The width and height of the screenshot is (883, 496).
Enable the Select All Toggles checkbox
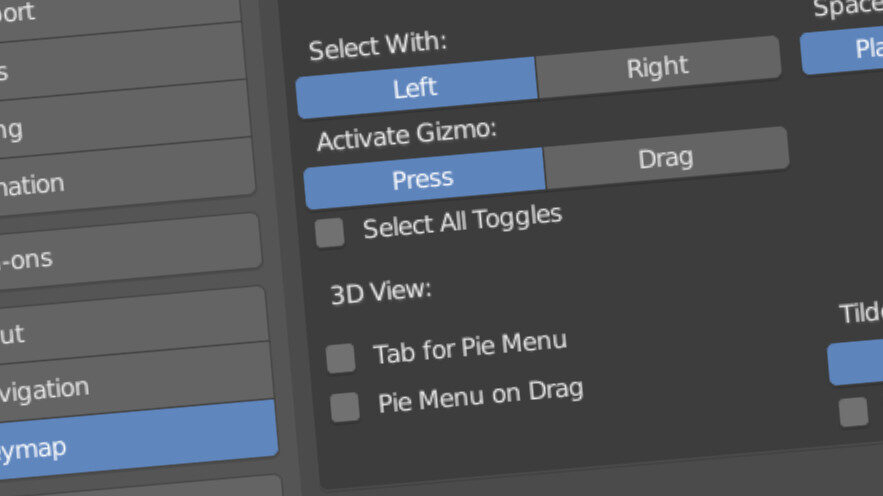[330, 233]
